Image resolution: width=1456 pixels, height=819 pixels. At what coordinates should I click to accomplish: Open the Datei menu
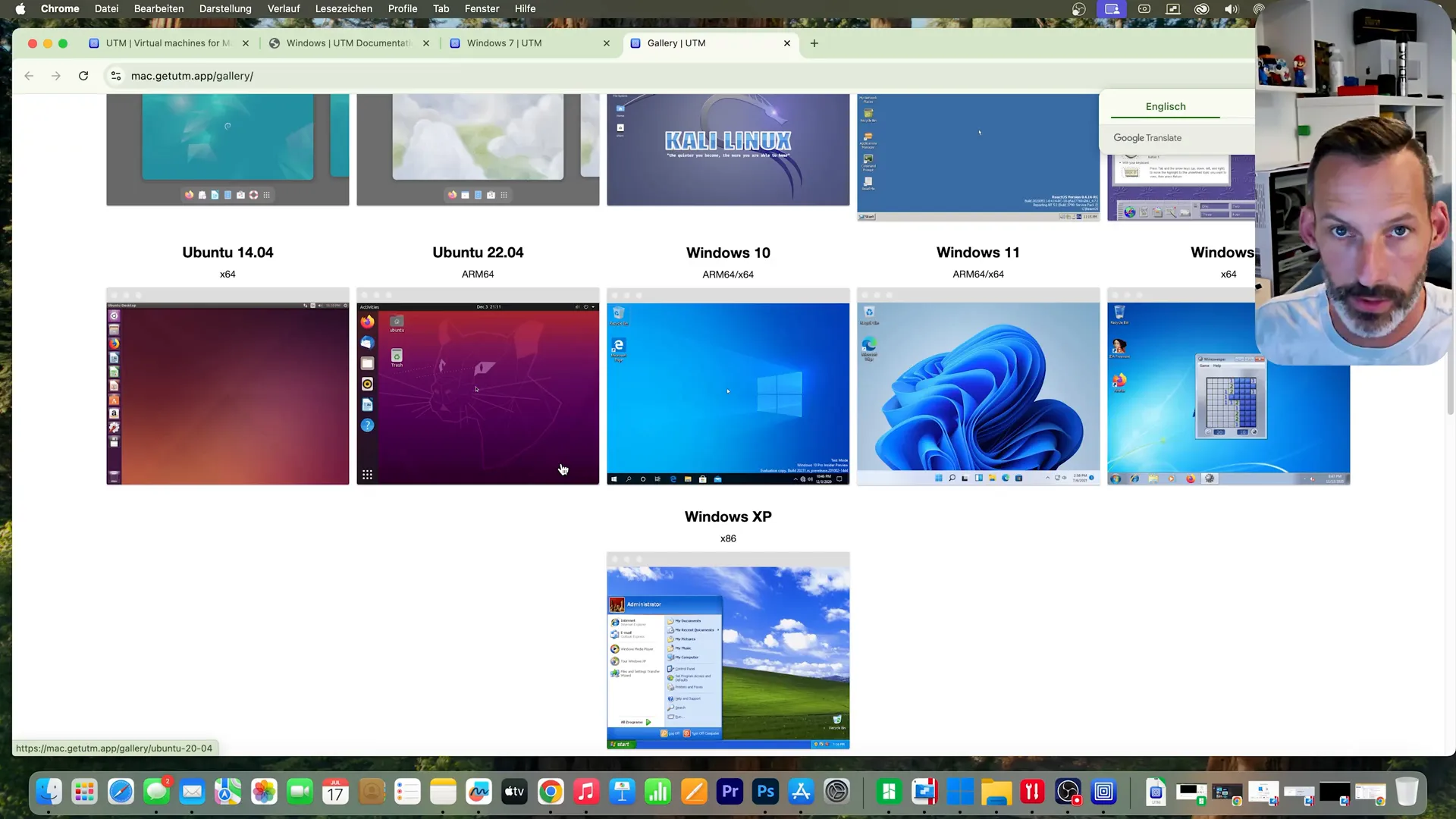coord(106,9)
